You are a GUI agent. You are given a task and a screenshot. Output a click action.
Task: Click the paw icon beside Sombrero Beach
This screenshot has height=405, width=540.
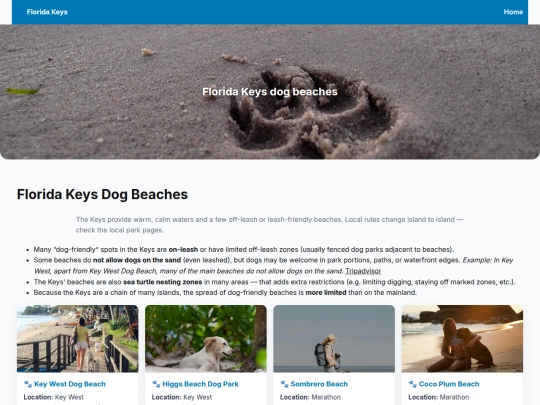coord(284,384)
